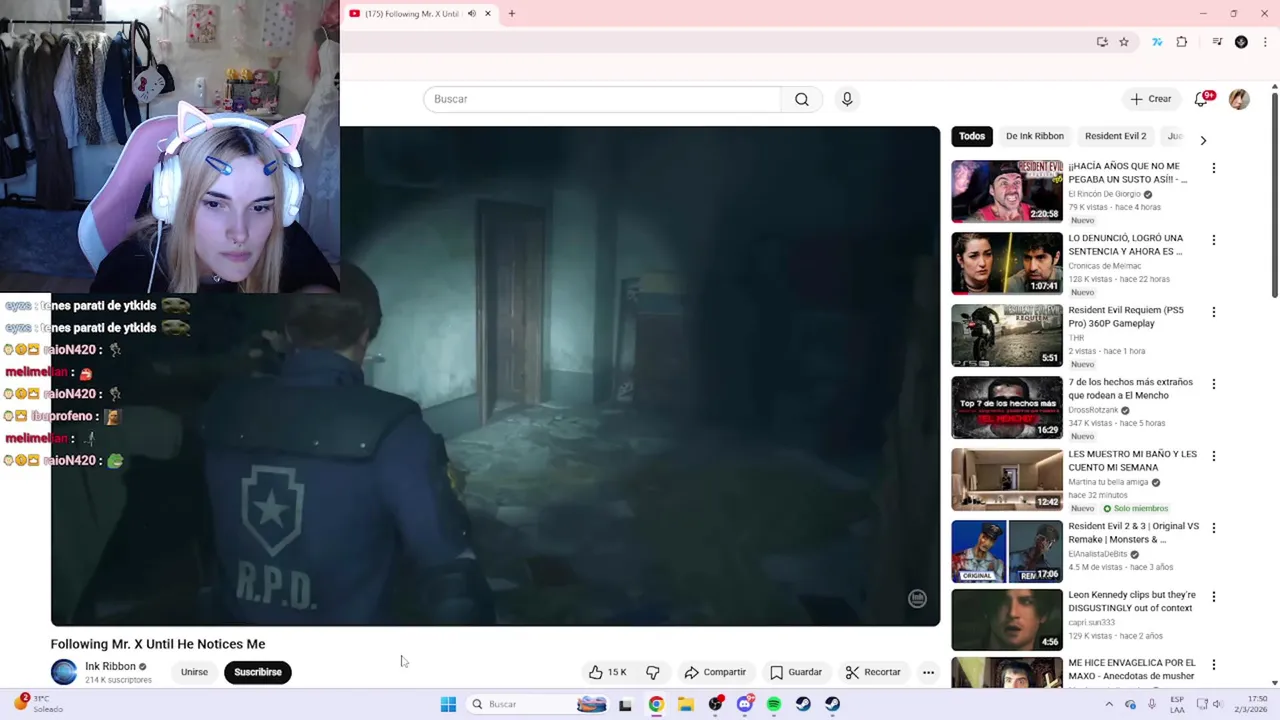Click the 214 K suscriptores text

click(118, 680)
